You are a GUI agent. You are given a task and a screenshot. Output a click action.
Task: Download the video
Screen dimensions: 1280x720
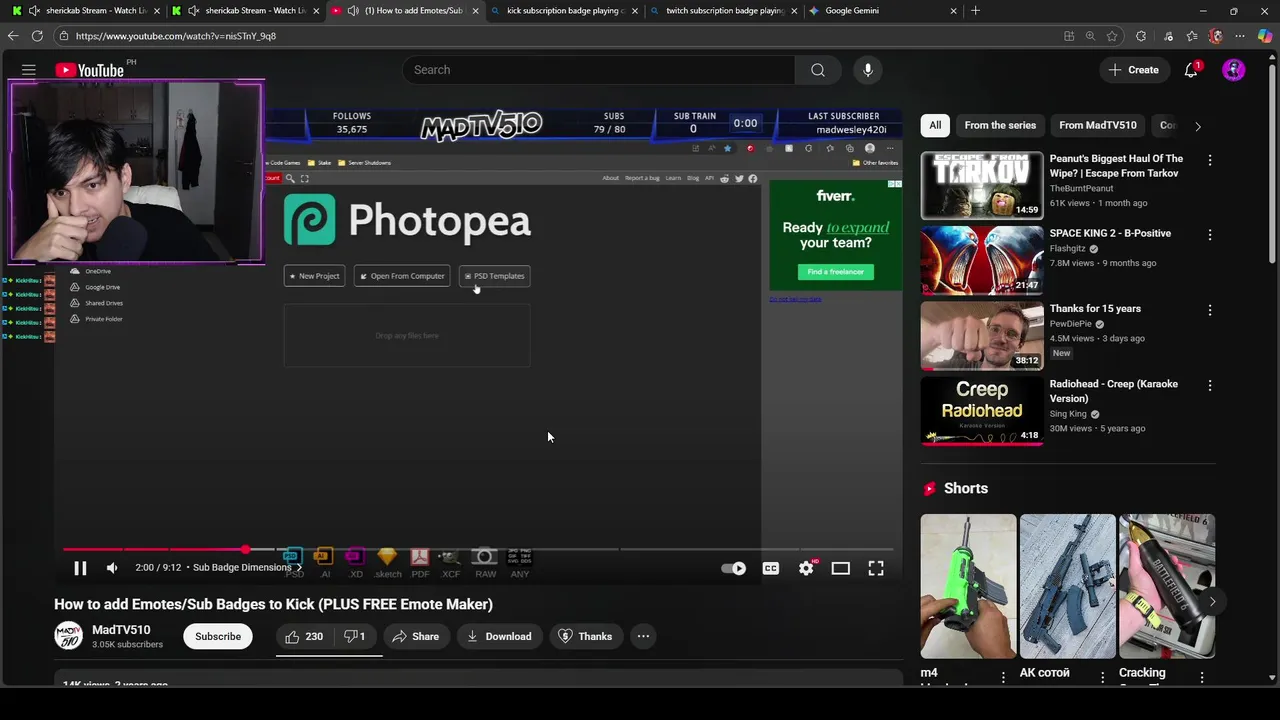[498, 636]
